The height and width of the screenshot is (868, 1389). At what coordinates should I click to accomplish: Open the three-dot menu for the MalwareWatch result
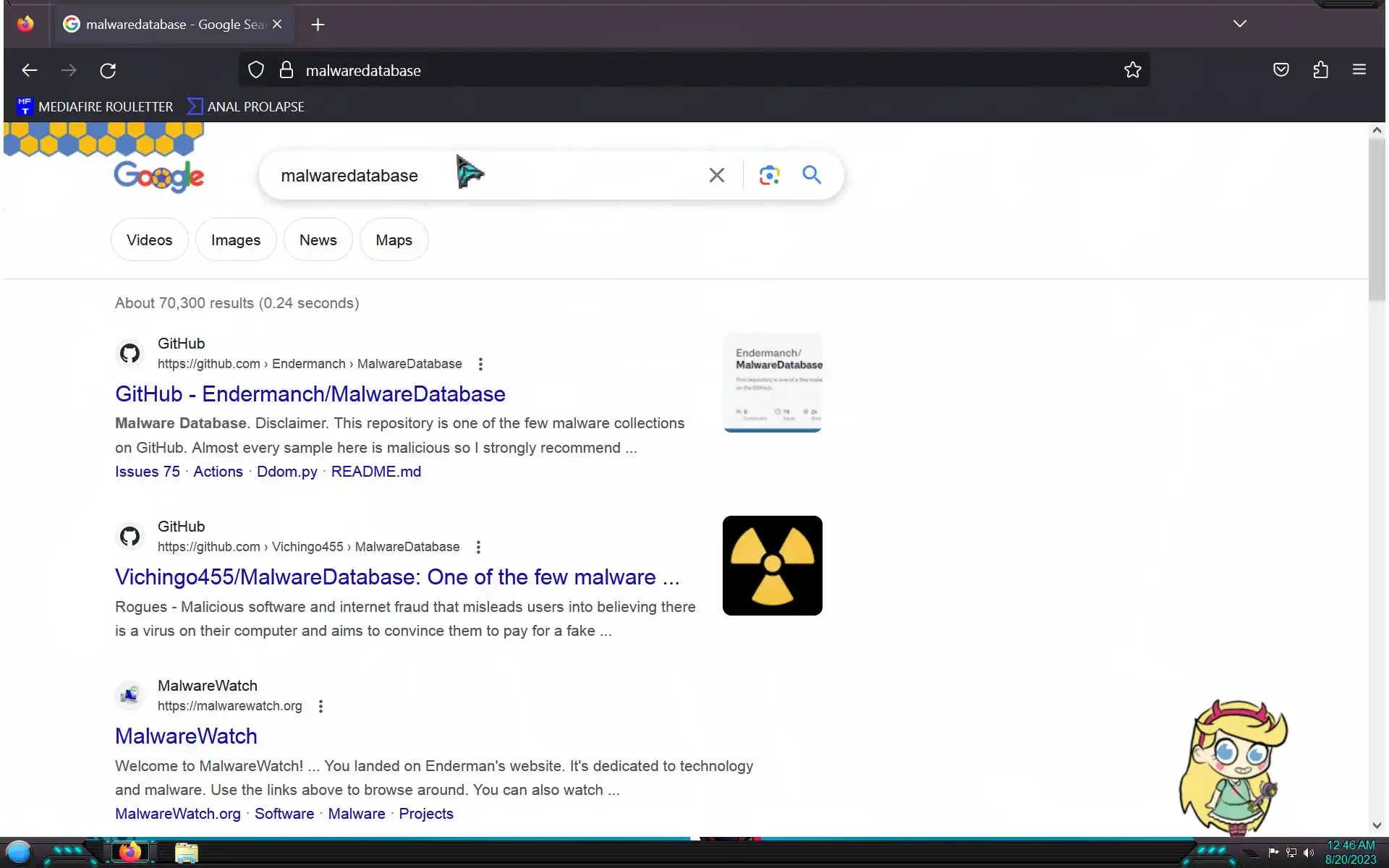coord(320,706)
